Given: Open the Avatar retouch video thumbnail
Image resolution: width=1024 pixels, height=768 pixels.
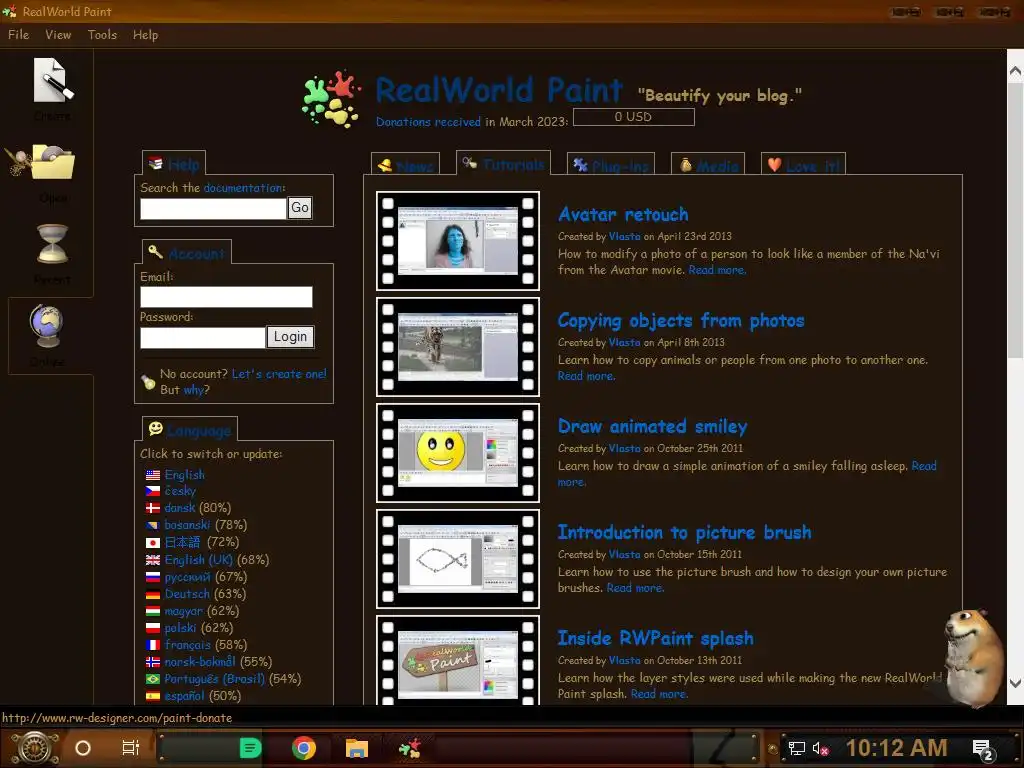Looking at the screenshot, I should 458,241.
